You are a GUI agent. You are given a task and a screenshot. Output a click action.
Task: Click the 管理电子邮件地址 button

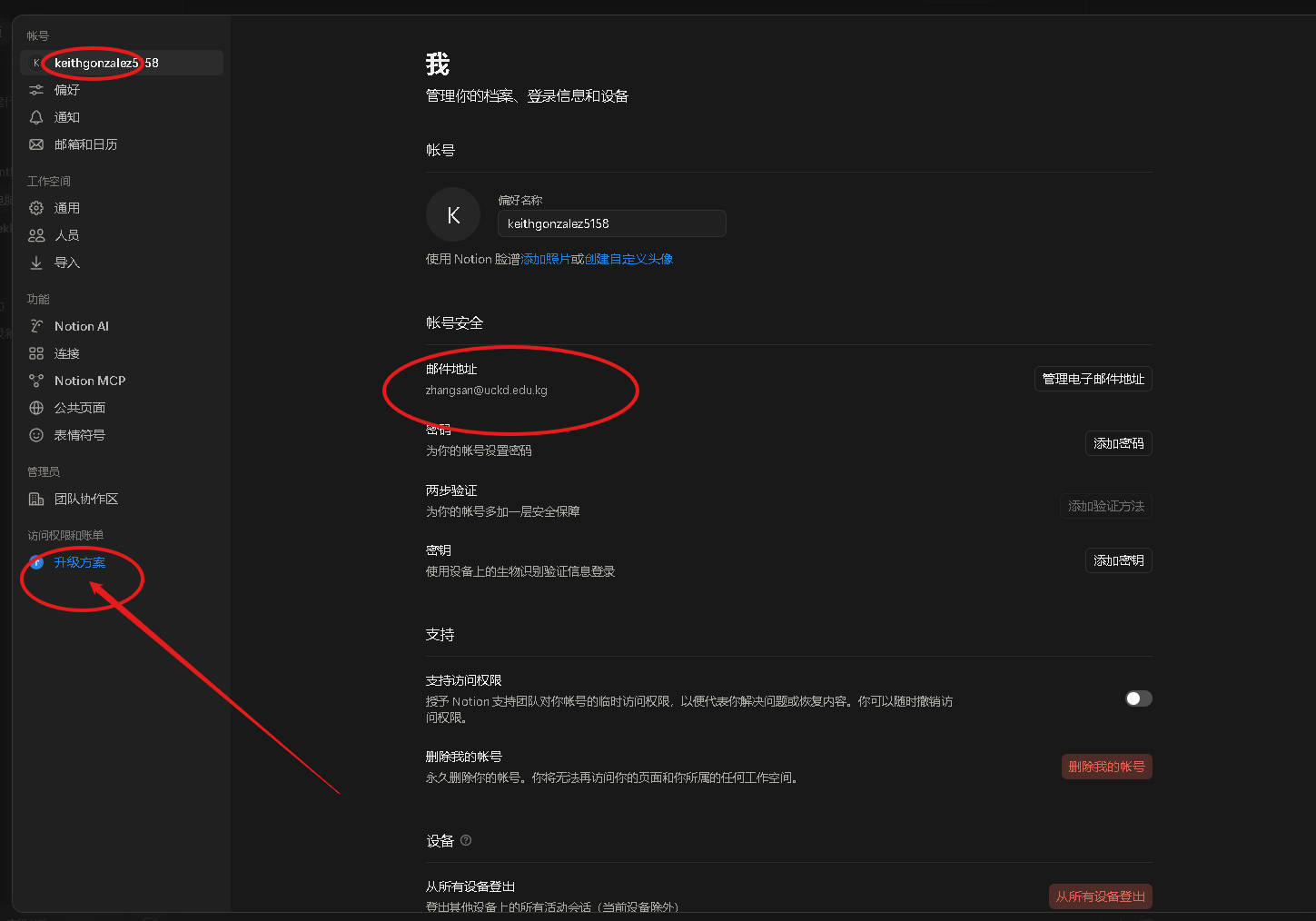[x=1093, y=379]
